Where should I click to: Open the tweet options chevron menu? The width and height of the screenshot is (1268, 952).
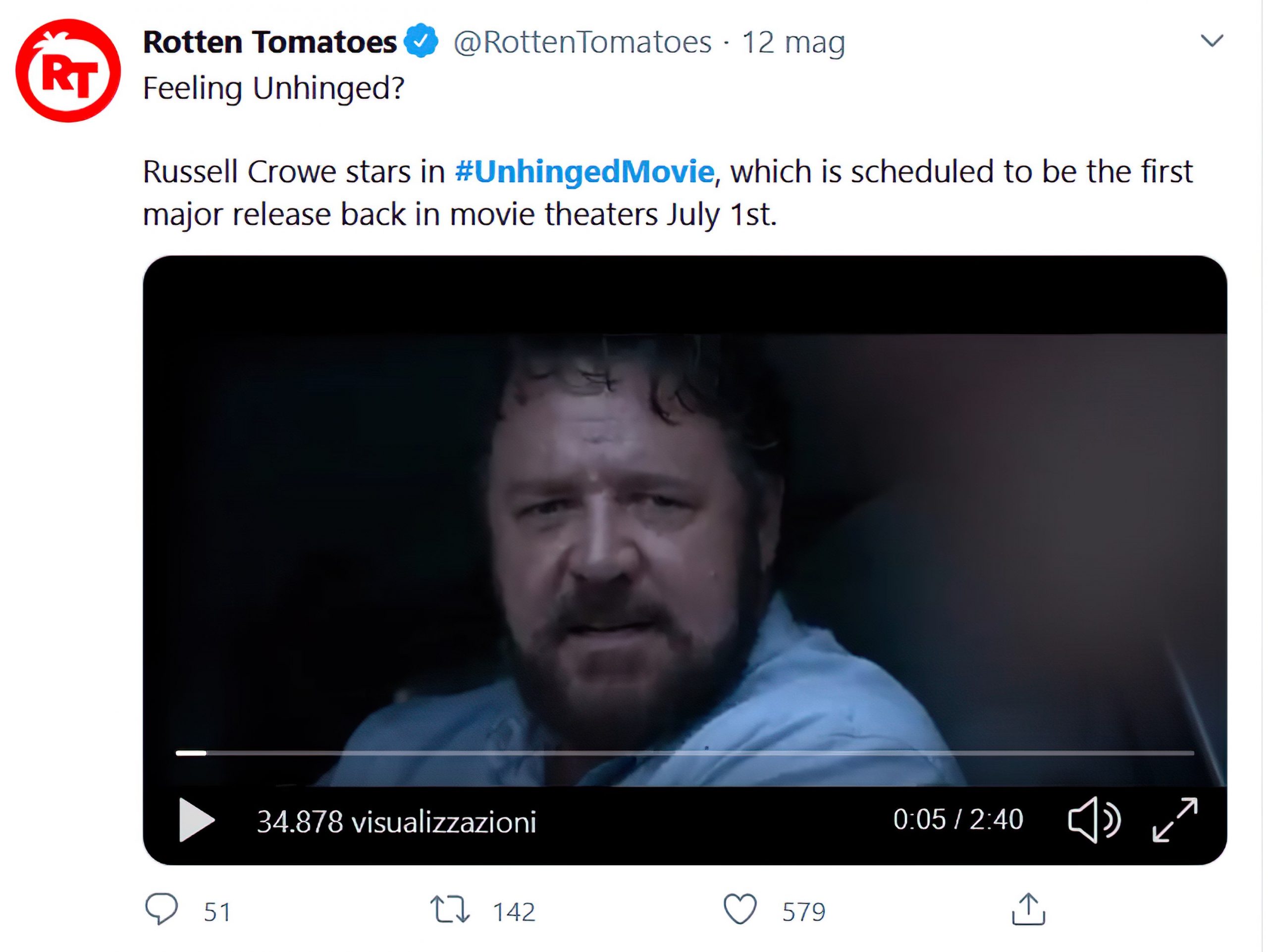1212,41
